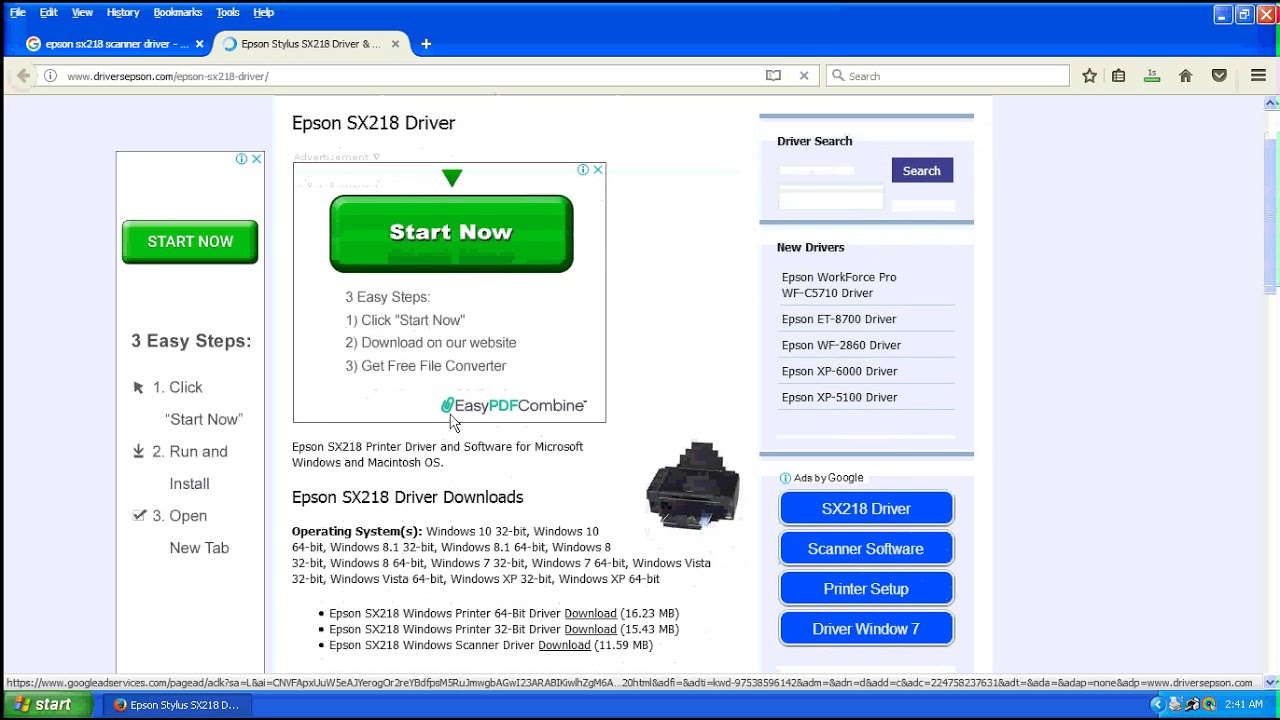Open the Tools menu

pos(228,12)
